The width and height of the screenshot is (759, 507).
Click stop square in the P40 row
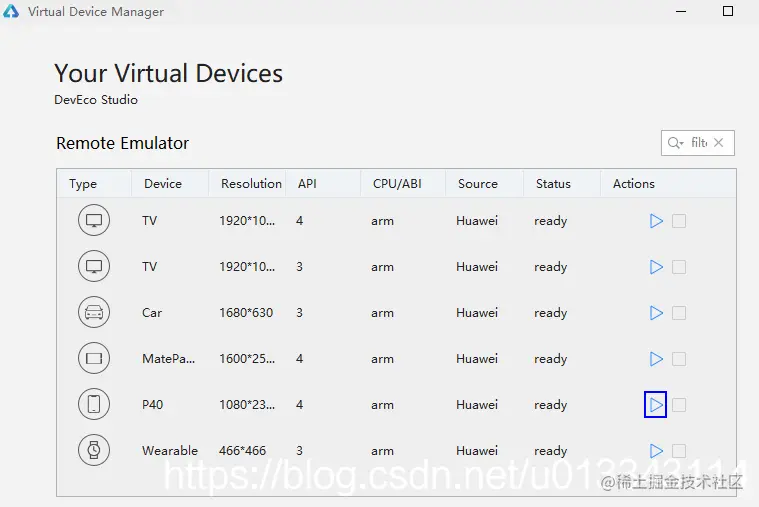coord(679,405)
